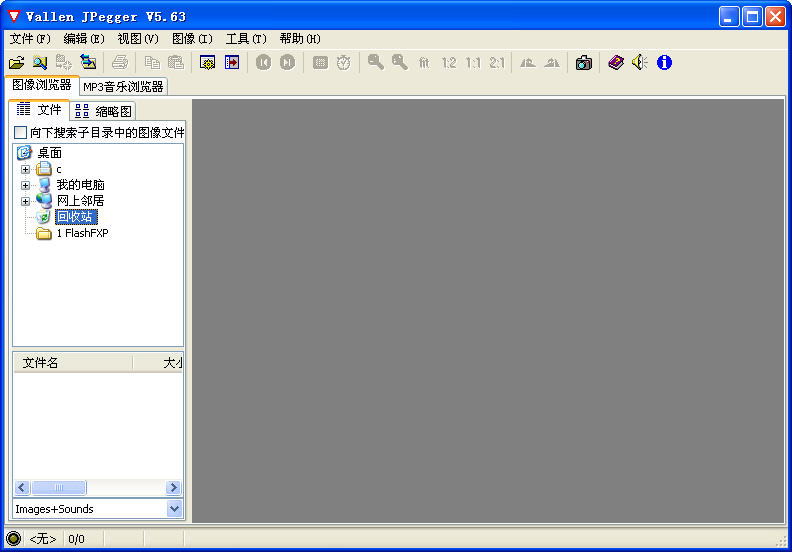Expand the 我的电脑 tree node
The image size is (792, 552).
[26, 185]
